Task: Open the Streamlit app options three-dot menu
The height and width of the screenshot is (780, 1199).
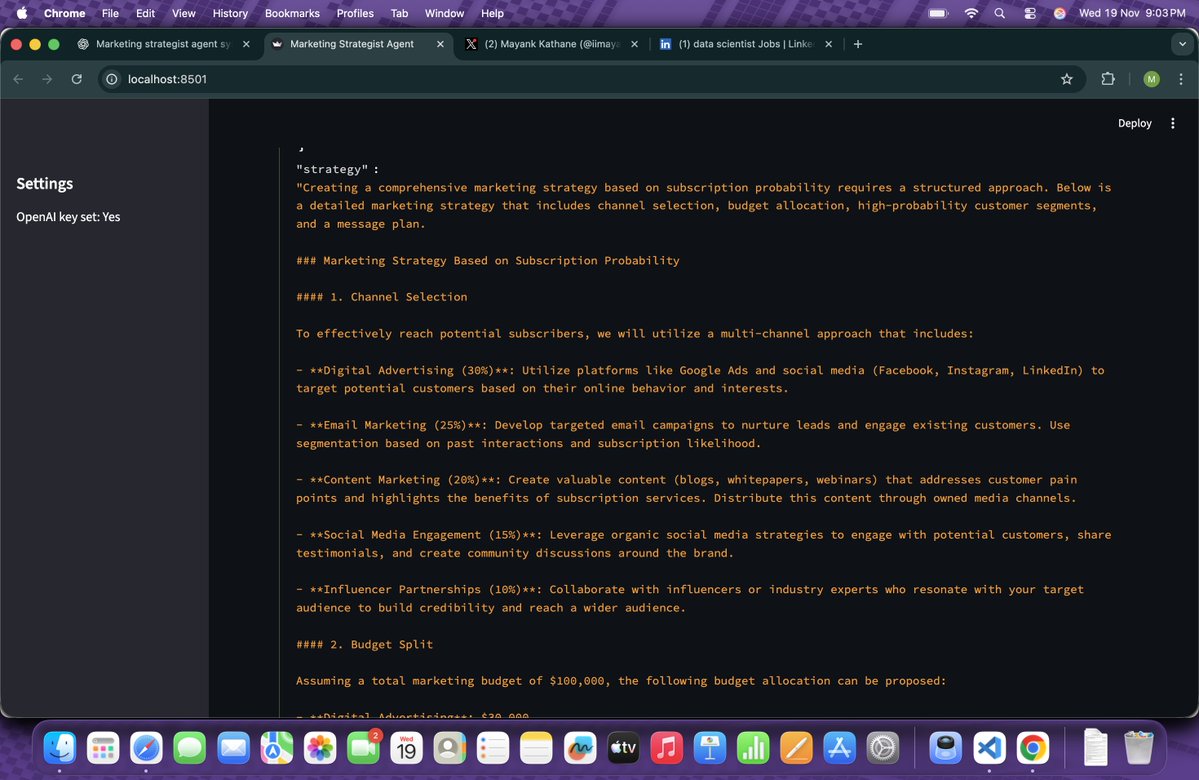Action: pos(1172,122)
